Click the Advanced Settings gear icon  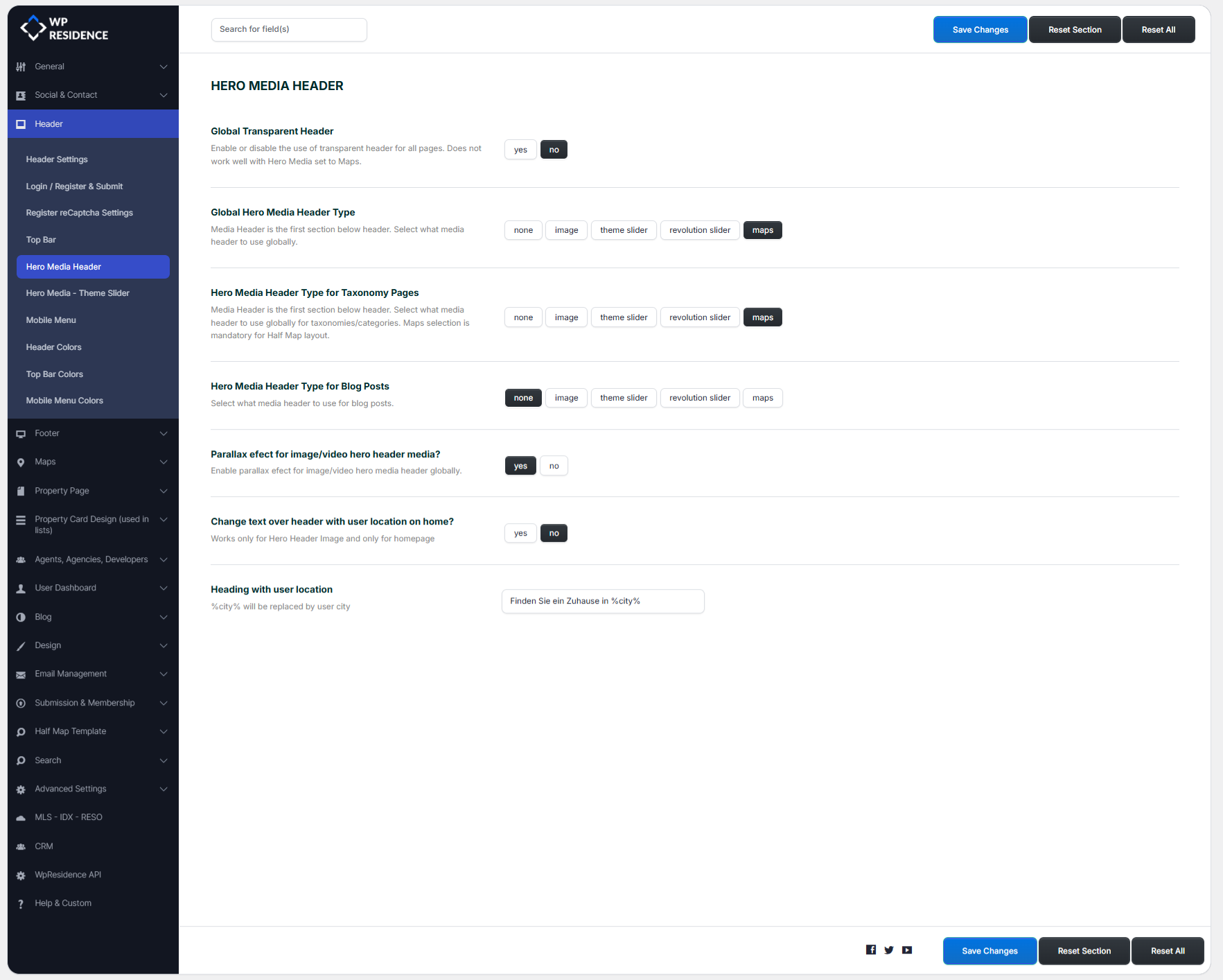[x=21, y=789]
